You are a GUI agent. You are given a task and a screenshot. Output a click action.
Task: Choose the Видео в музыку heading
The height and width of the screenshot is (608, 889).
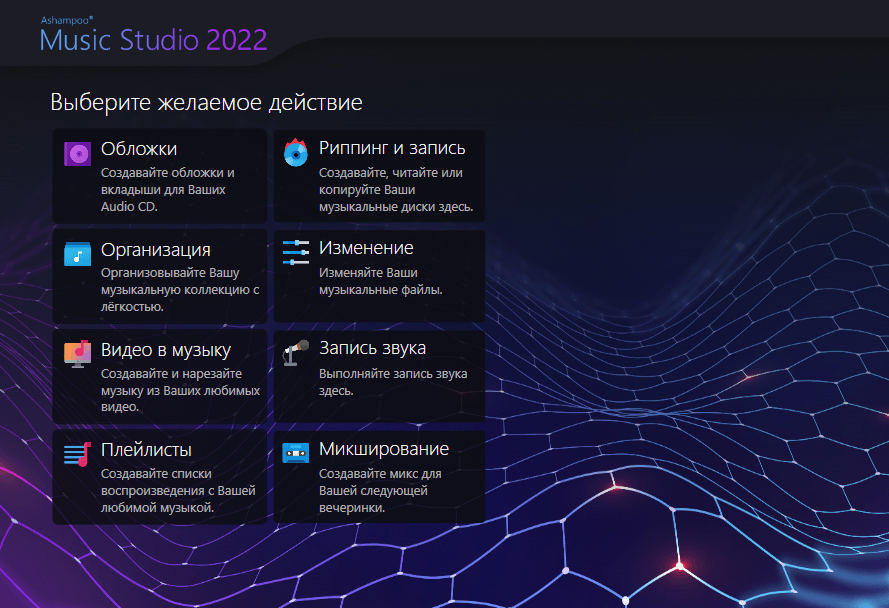tap(166, 350)
